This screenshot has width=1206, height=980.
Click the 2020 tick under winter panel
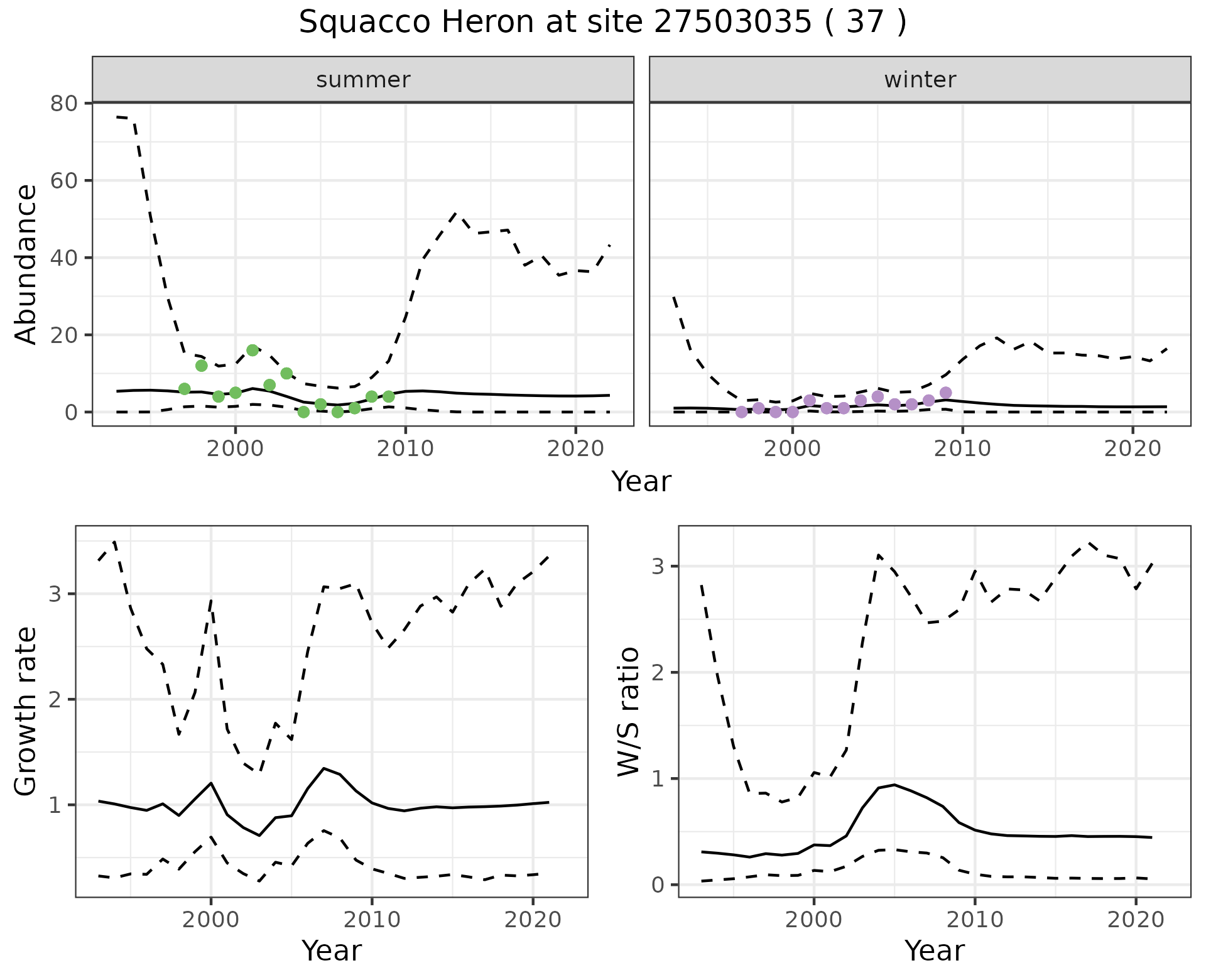click(x=1133, y=449)
